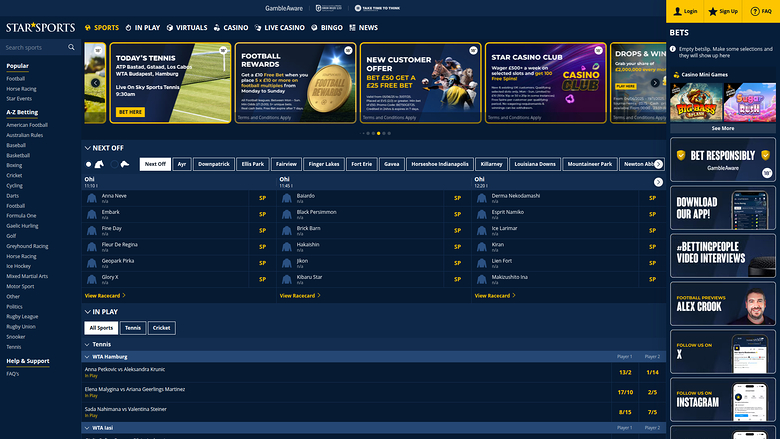This screenshot has height=439, width=780.
Task: Collapse the WTA Hamburg matches
Action: pos(87,356)
